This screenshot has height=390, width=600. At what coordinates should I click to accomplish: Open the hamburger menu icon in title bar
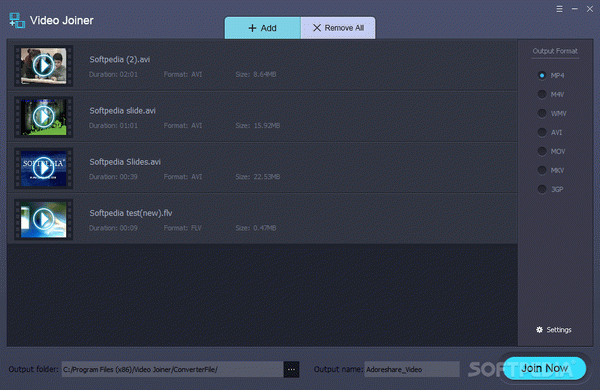(x=559, y=9)
